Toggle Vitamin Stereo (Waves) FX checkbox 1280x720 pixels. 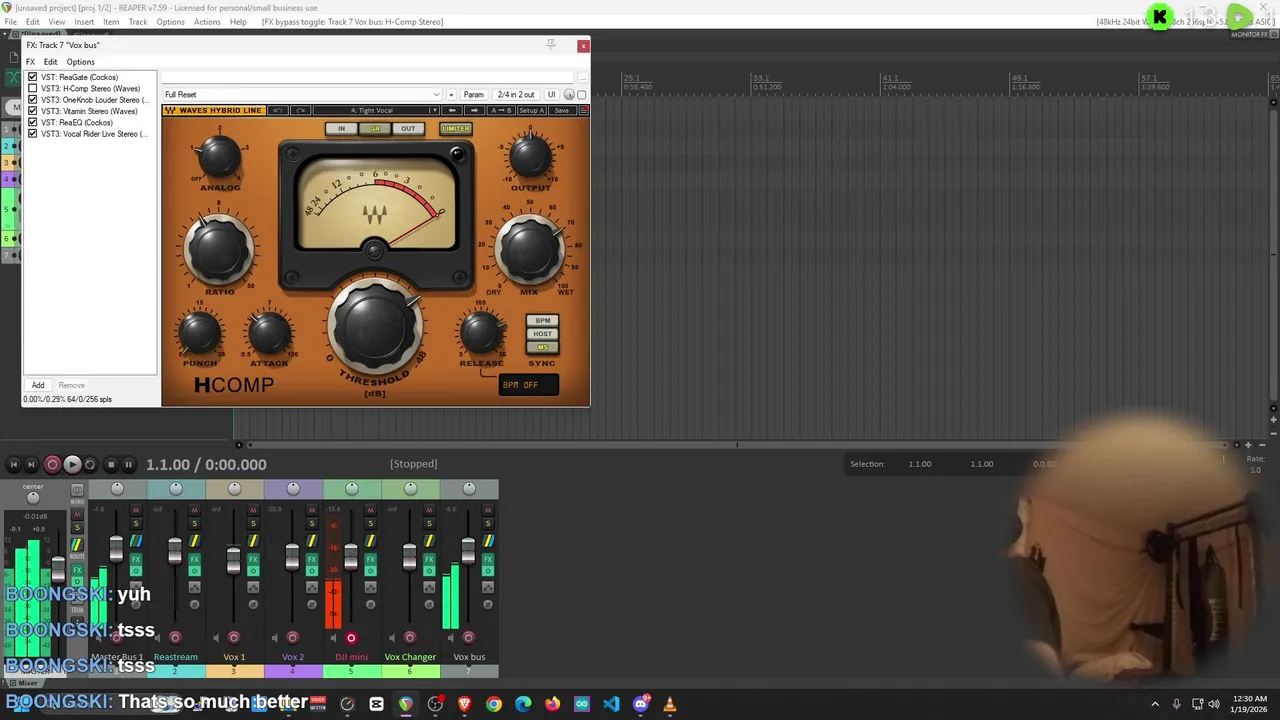pos(33,111)
